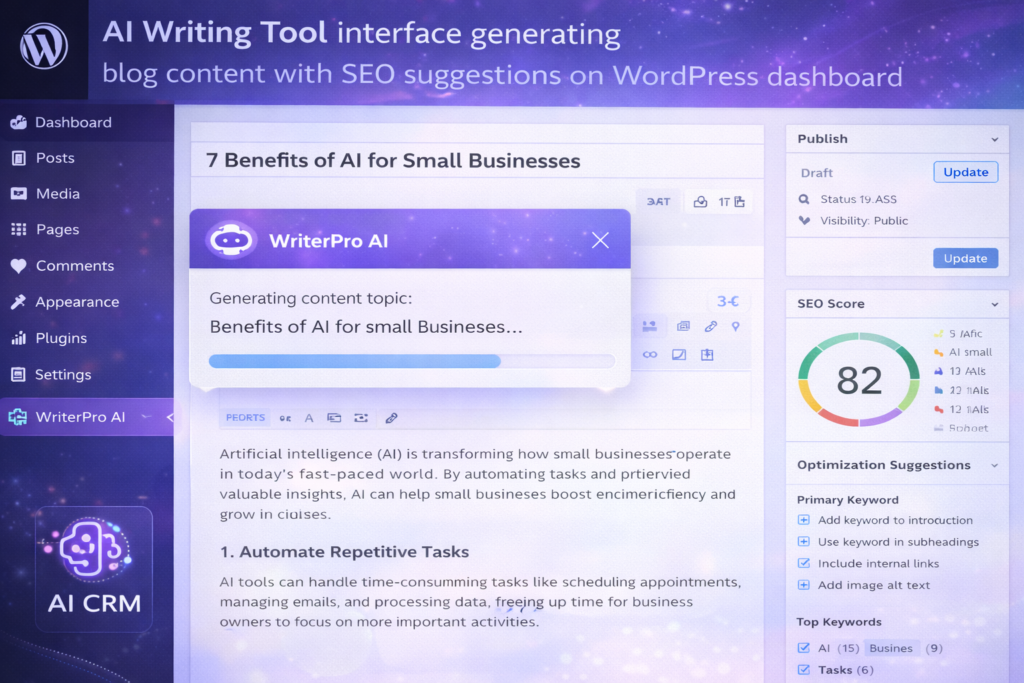The width and height of the screenshot is (1024, 683).
Task: Close the WriterPro AI dialog
Action: point(600,240)
